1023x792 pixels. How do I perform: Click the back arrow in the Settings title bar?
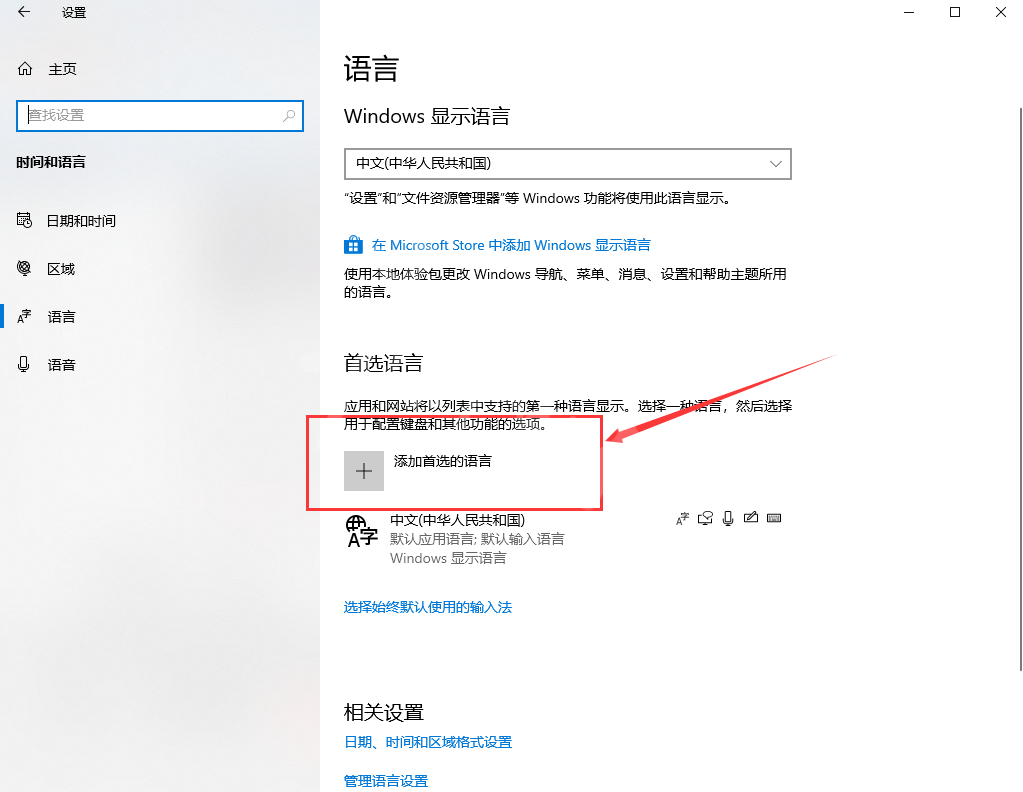pos(24,12)
